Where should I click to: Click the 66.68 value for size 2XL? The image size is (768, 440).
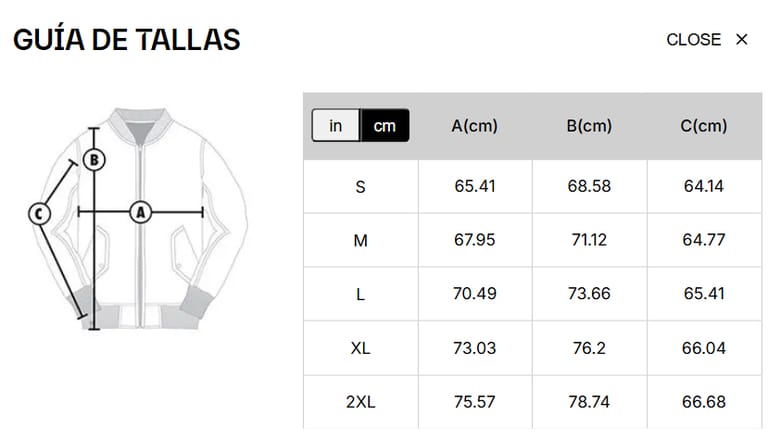click(x=704, y=402)
